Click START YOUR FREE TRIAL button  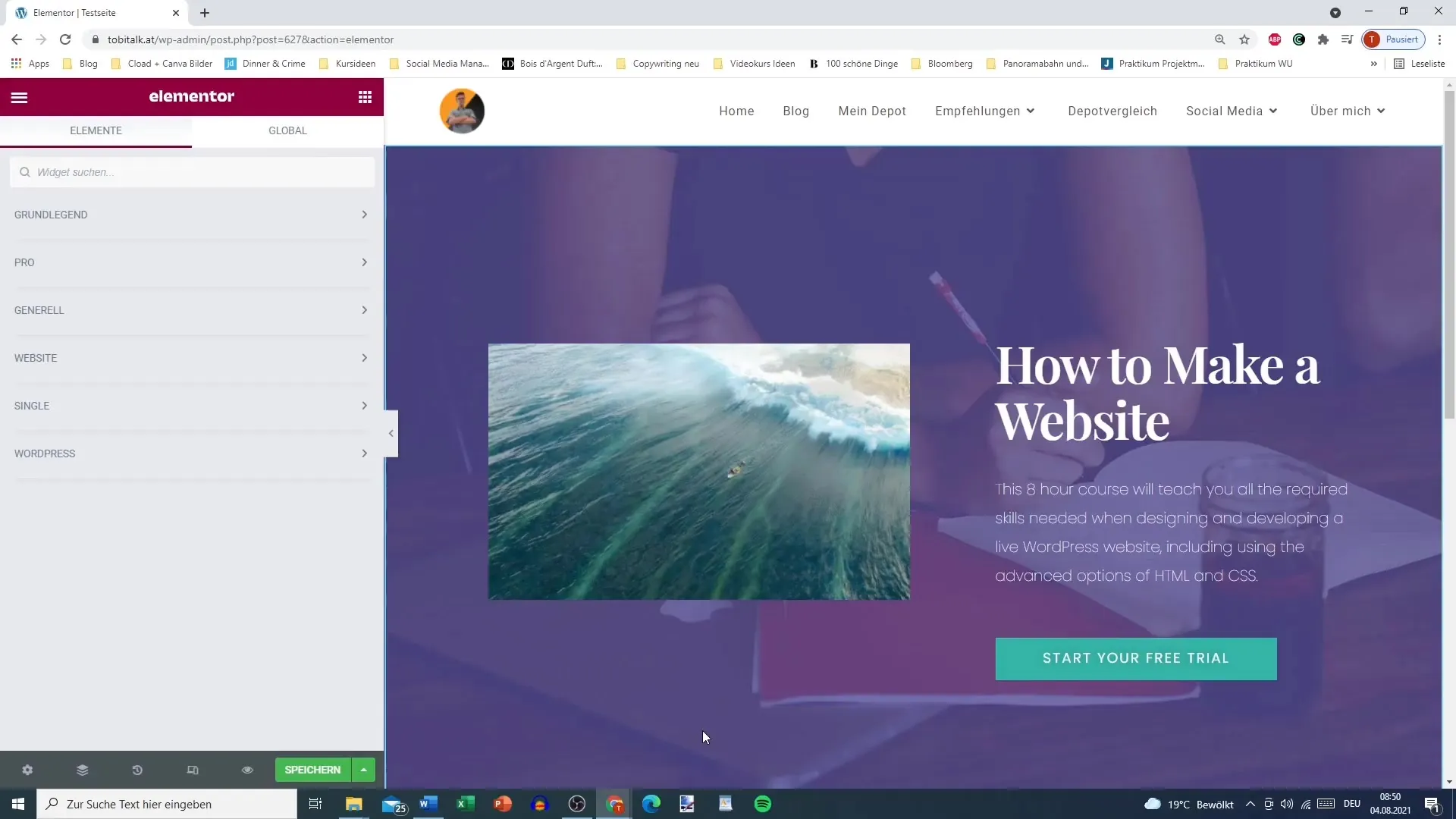[1136, 658]
